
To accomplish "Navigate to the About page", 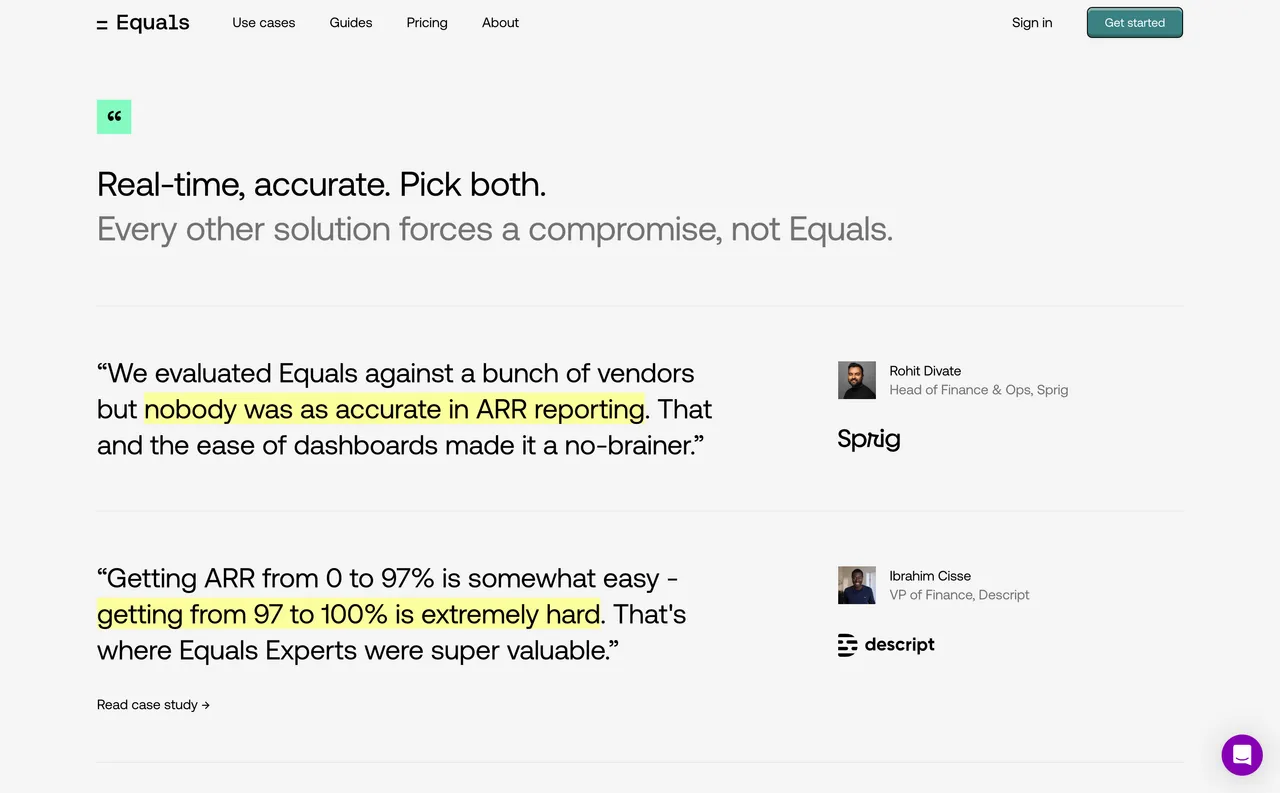I will (500, 23).
